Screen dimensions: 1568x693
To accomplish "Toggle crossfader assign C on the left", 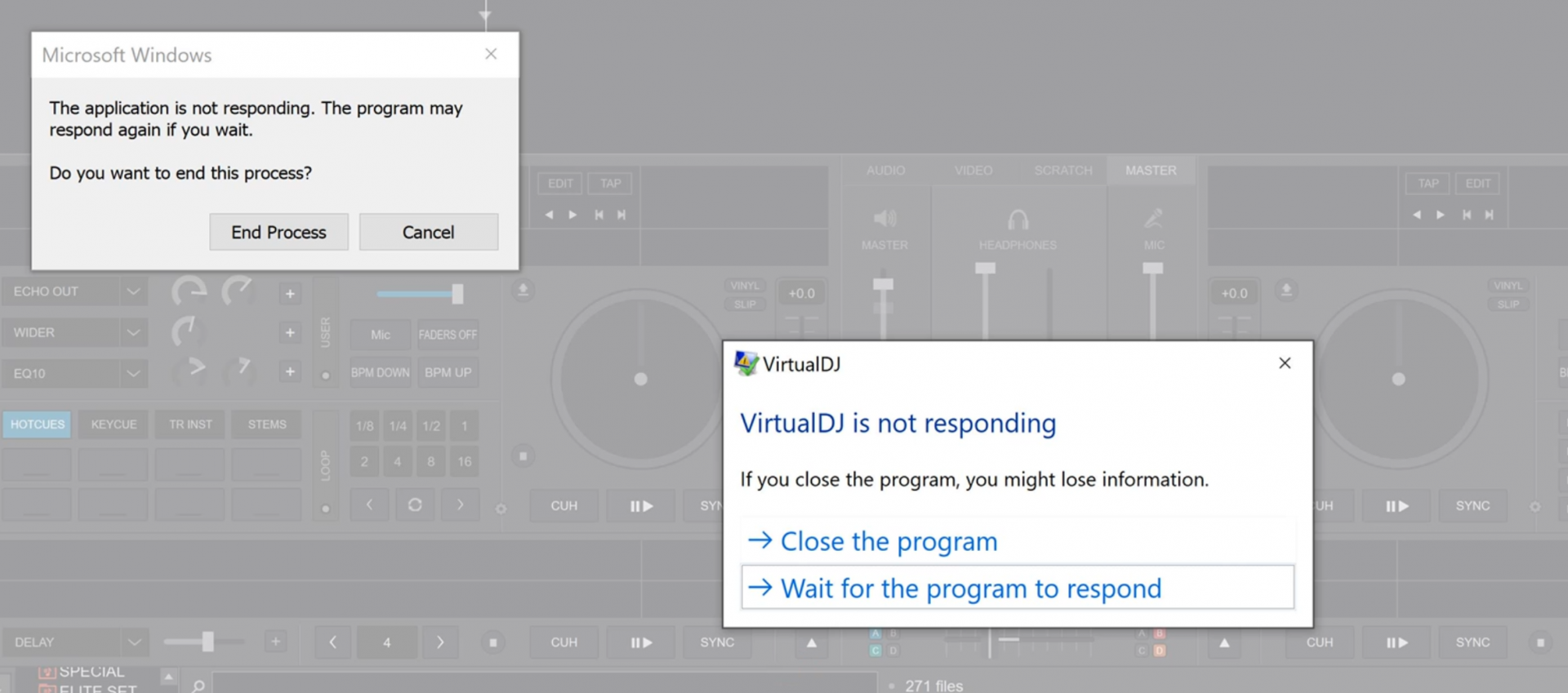I will [x=875, y=651].
